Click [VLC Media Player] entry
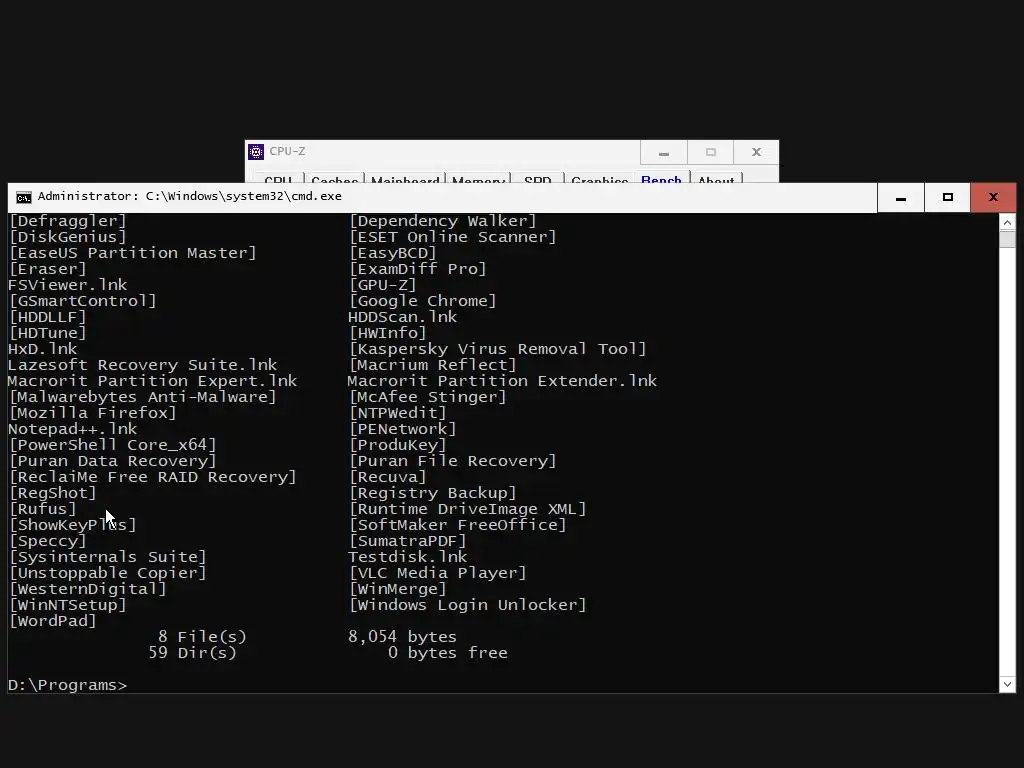The height and width of the screenshot is (768, 1024). click(438, 573)
